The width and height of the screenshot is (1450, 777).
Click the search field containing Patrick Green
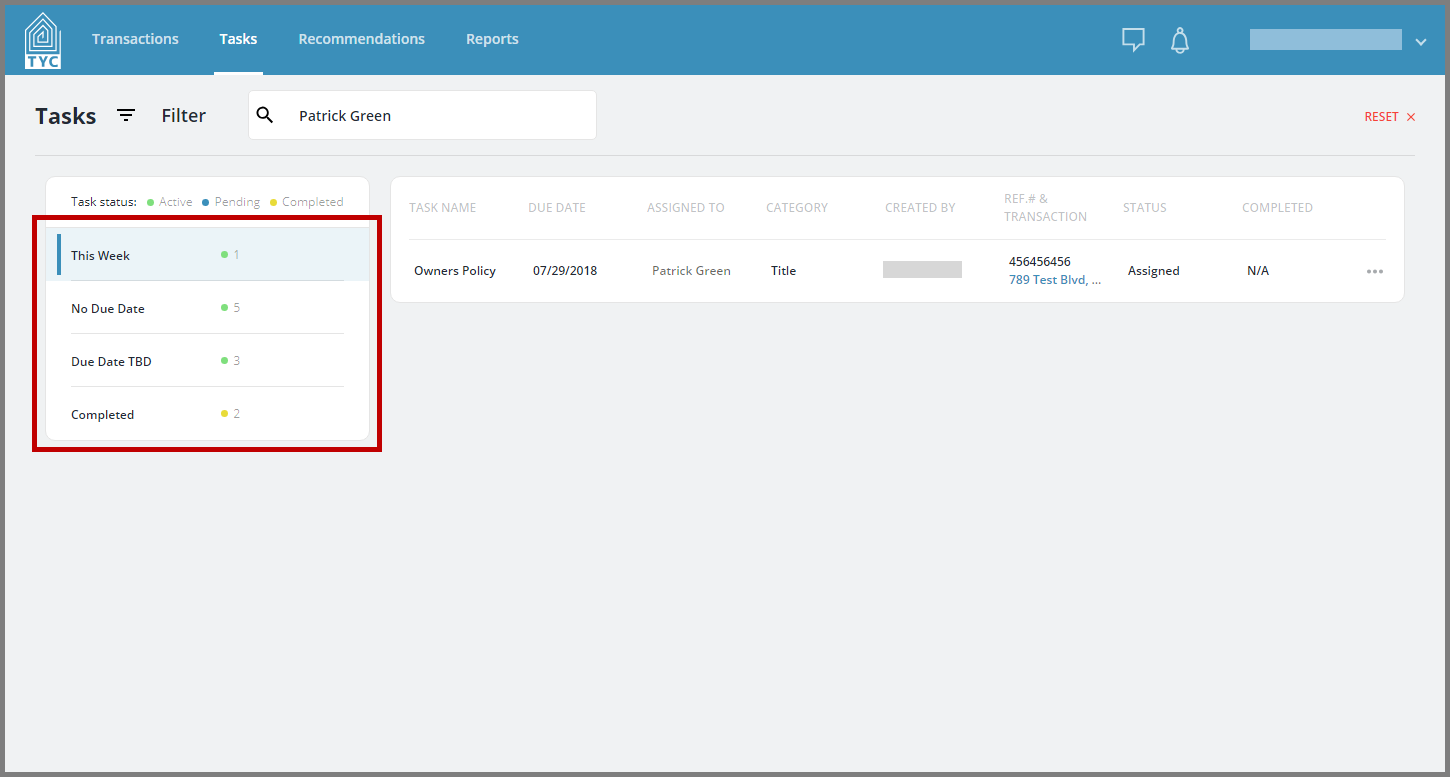coord(422,115)
